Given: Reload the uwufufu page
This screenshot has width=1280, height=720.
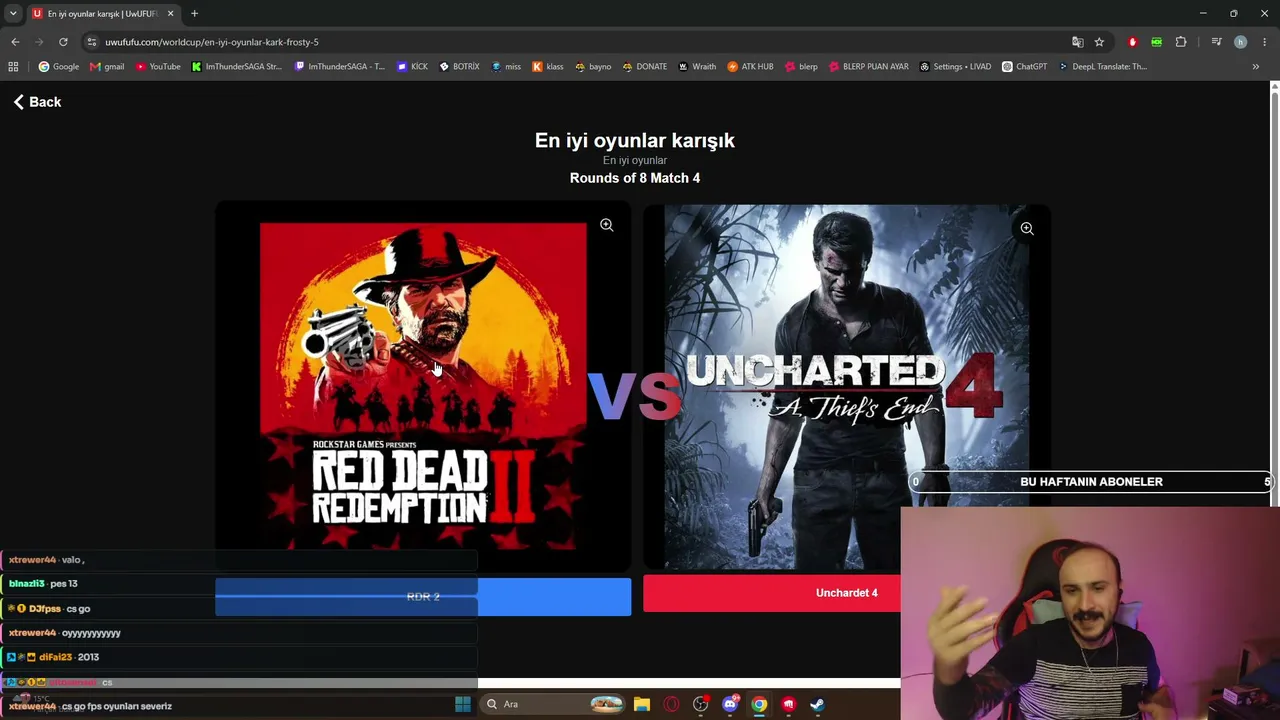Looking at the screenshot, I should tap(63, 42).
